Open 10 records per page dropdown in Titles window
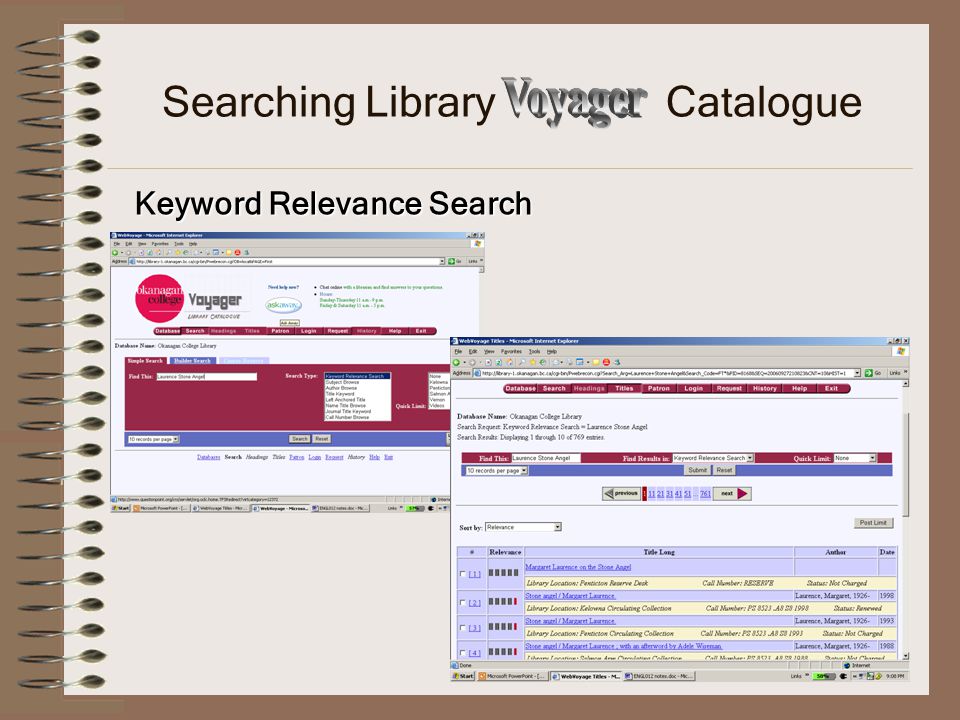960x720 pixels. (497, 470)
